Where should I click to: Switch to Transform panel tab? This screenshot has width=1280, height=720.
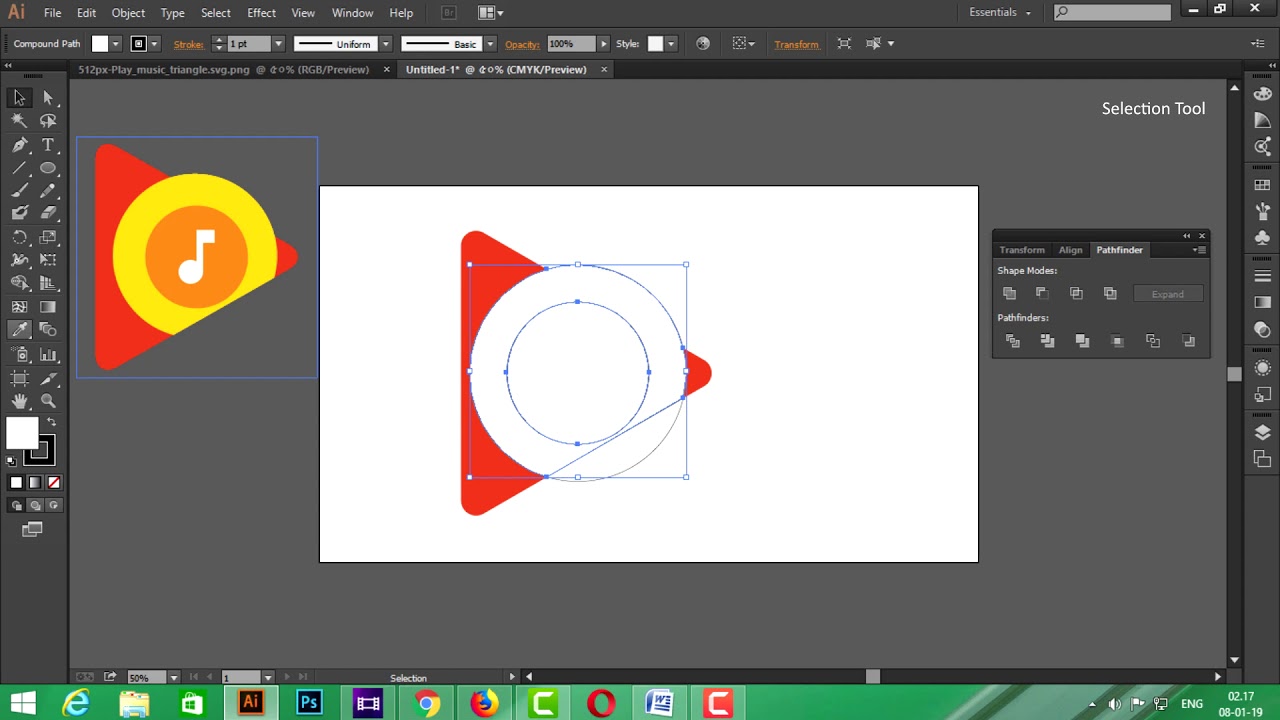(1022, 250)
